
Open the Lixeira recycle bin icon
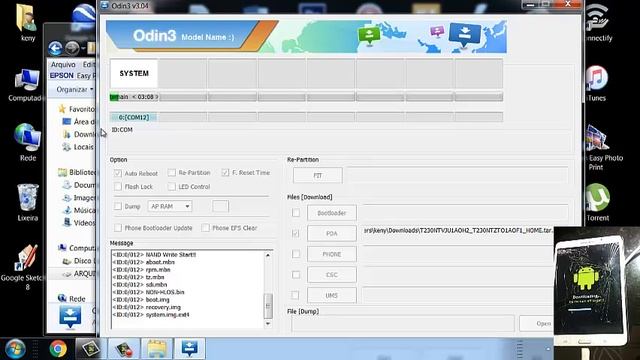coord(27,203)
